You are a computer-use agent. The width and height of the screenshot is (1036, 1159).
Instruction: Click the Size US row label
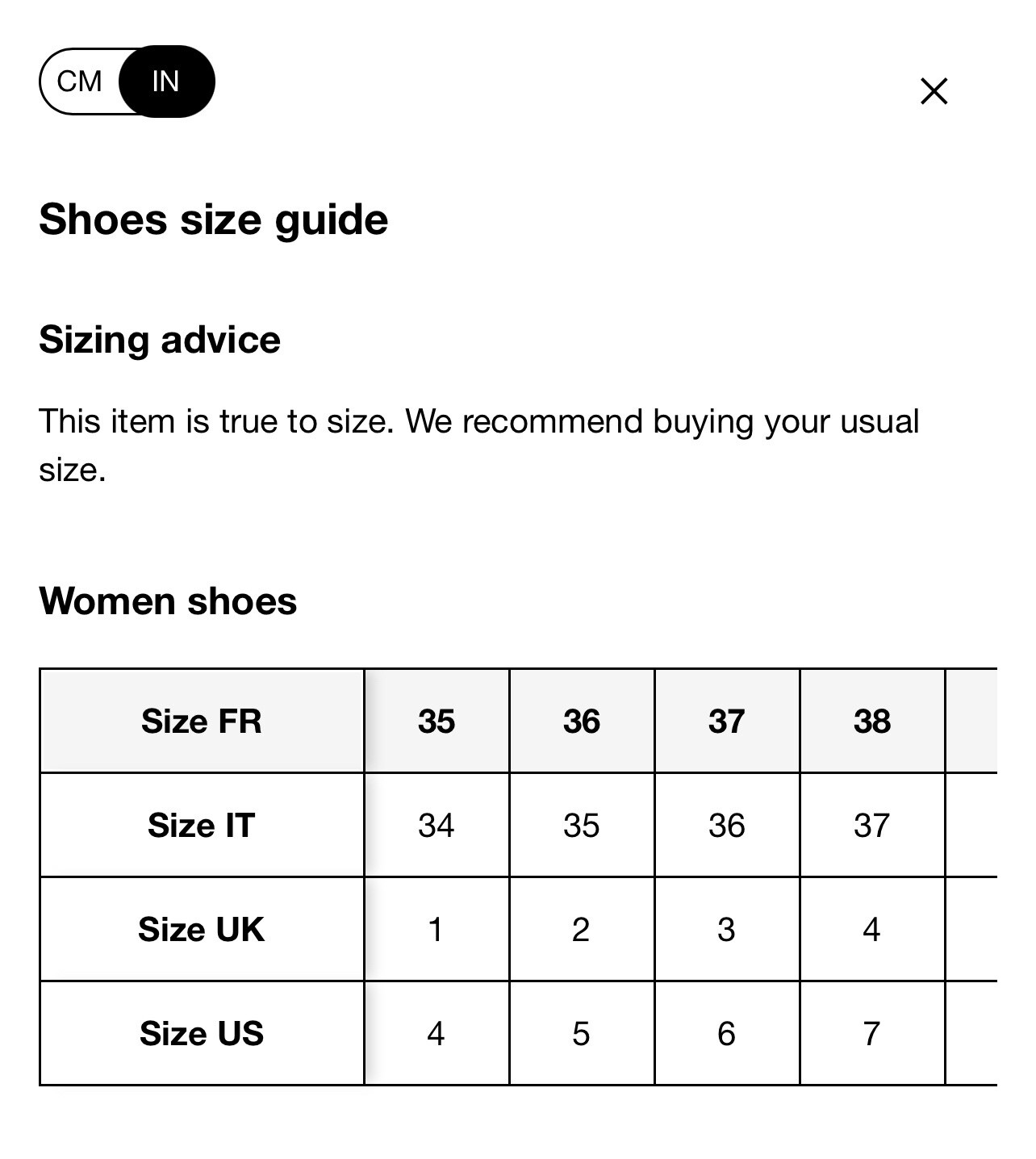coord(202,1033)
